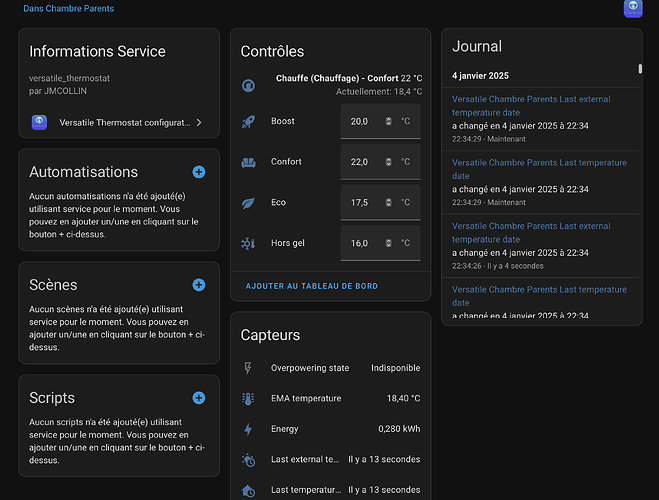This screenshot has height=500, width=659.
Task: Select the 0,280 kWh energy value
Action: coord(399,429)
